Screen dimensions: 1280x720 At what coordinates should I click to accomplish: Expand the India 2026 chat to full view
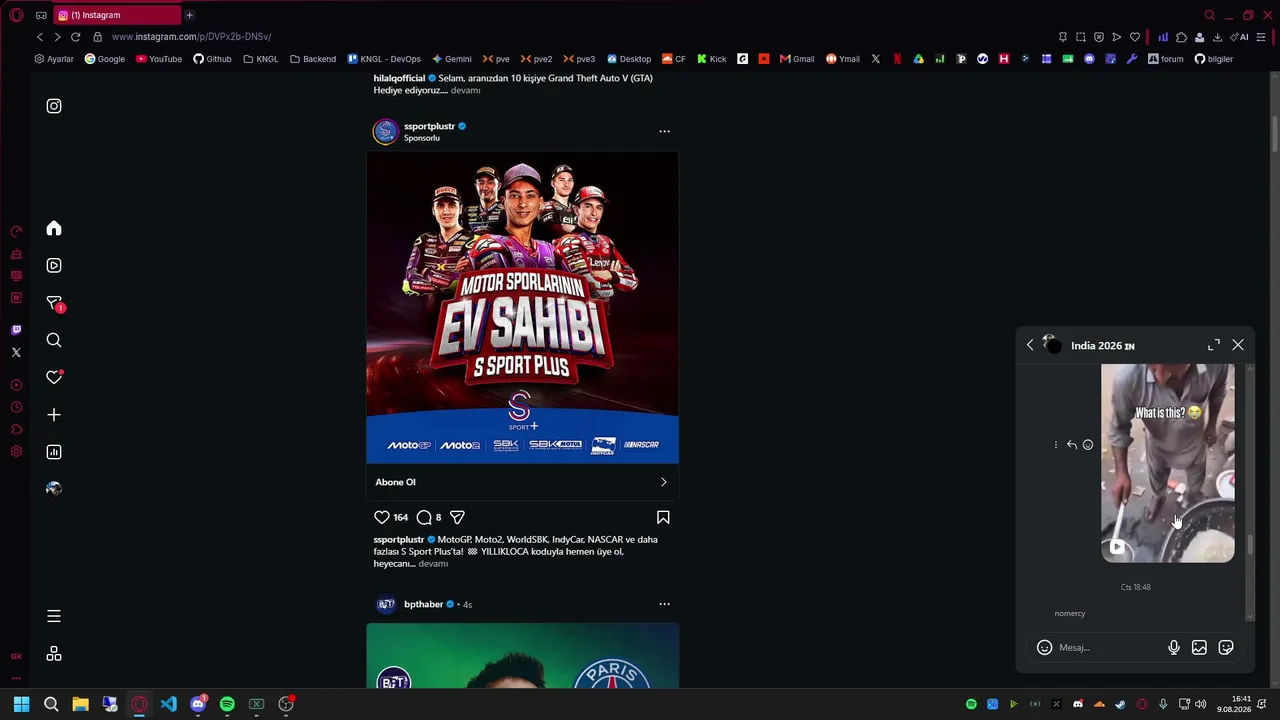pyautogui.click(x=1214, y=345)
